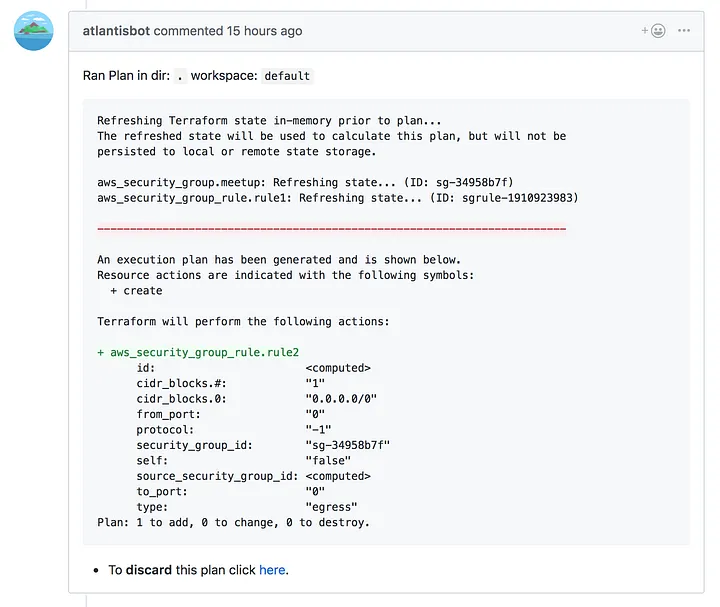The height and width of the screenshot is (607, 720).
Task: Click the 'source_security_group_id:' attribute label
Action: pyautogui.click(x=217, y=476)
